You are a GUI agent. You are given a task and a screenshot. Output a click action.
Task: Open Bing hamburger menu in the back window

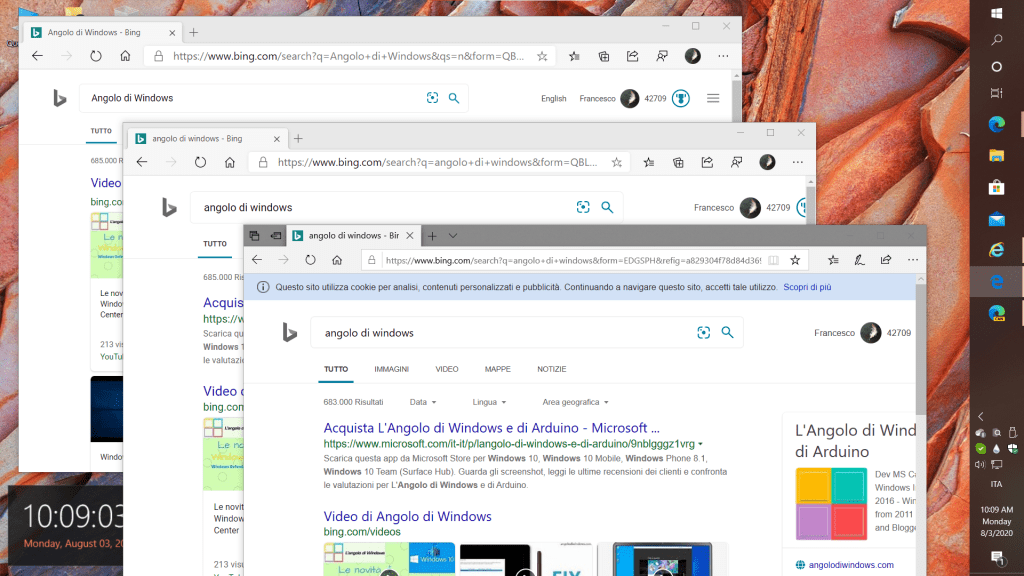[713, 98]
